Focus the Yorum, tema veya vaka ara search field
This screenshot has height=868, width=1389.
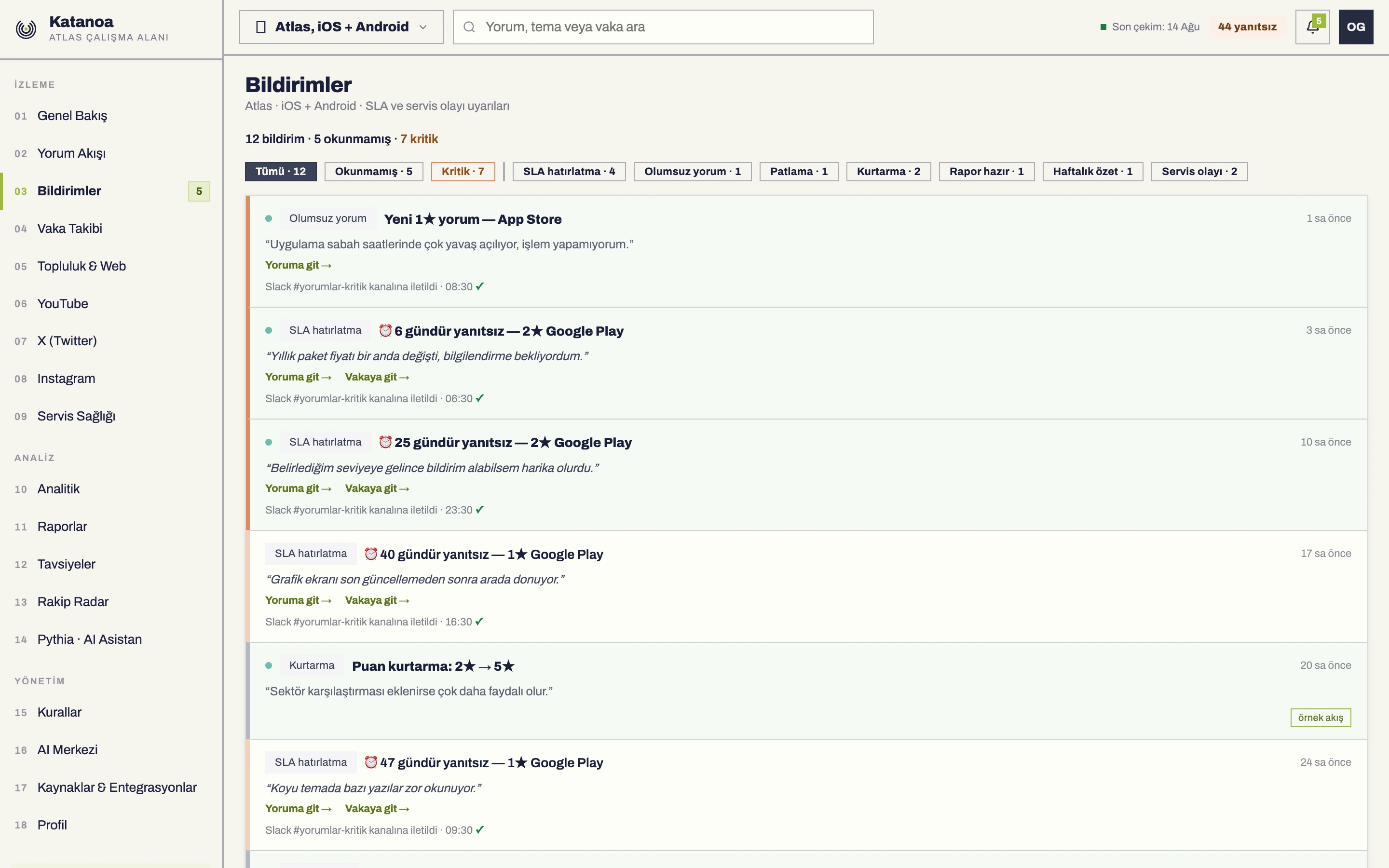tap(663, 27)
